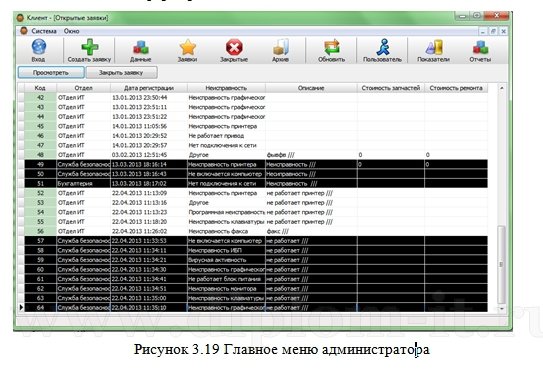This screenshot has height=376, width=543.
Task: Sort by the Отдел column header
Action: click(x=83, y=88)
